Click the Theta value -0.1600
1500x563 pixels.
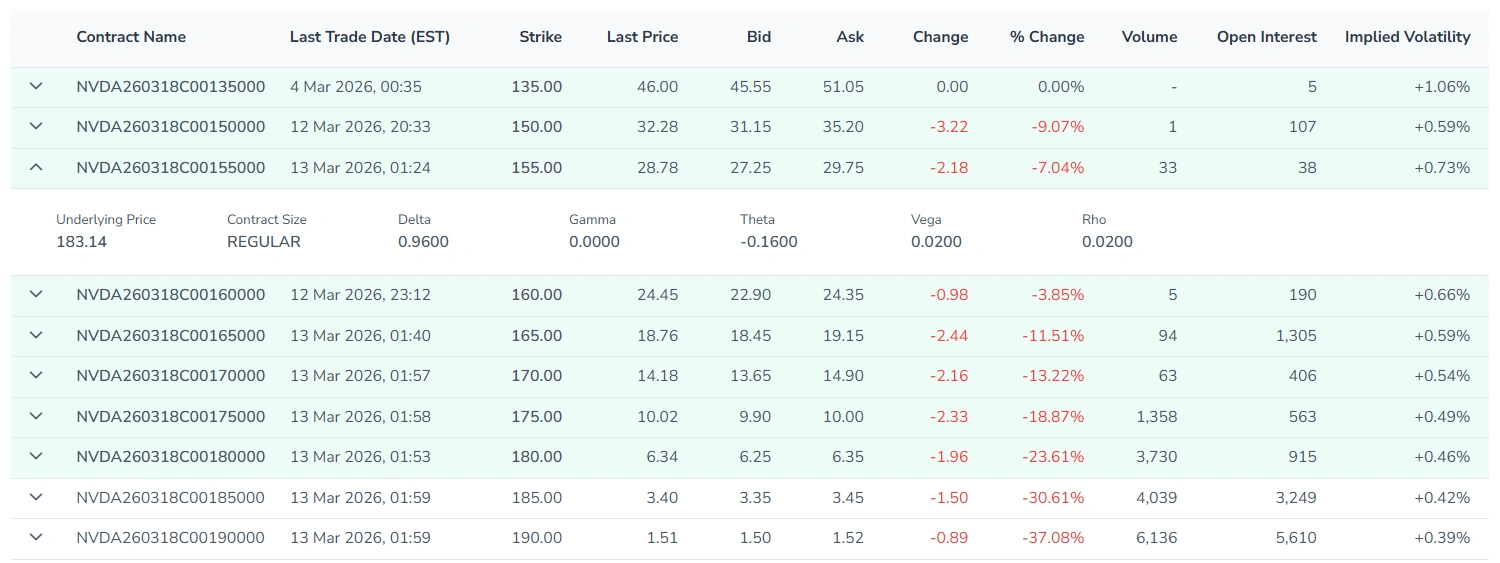pyautogui.click(x=769, y=242)
